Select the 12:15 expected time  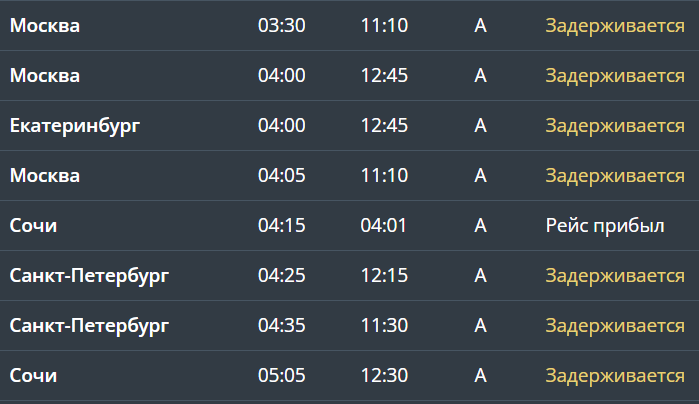click(384, 276)
